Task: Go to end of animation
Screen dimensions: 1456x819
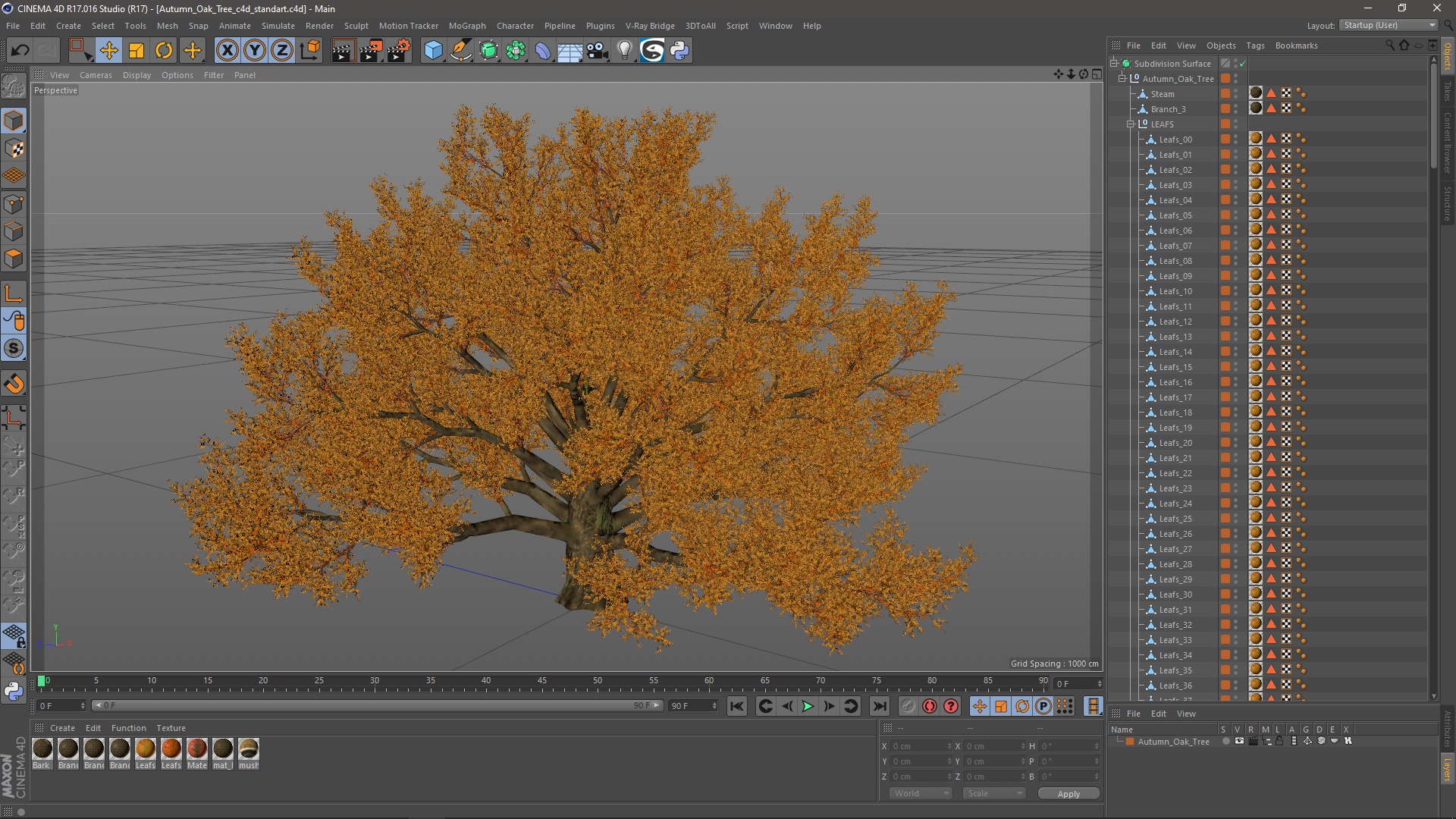Action: [879, 707]
